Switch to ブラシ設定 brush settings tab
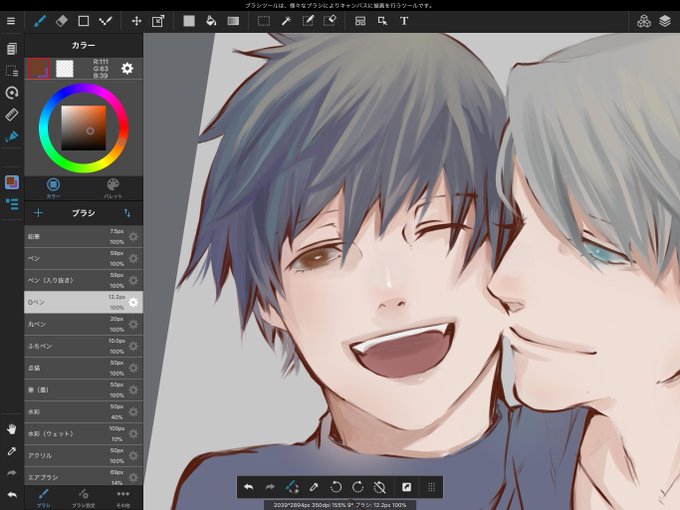Viewport: 680px width, 510px height. coord(83,497)
